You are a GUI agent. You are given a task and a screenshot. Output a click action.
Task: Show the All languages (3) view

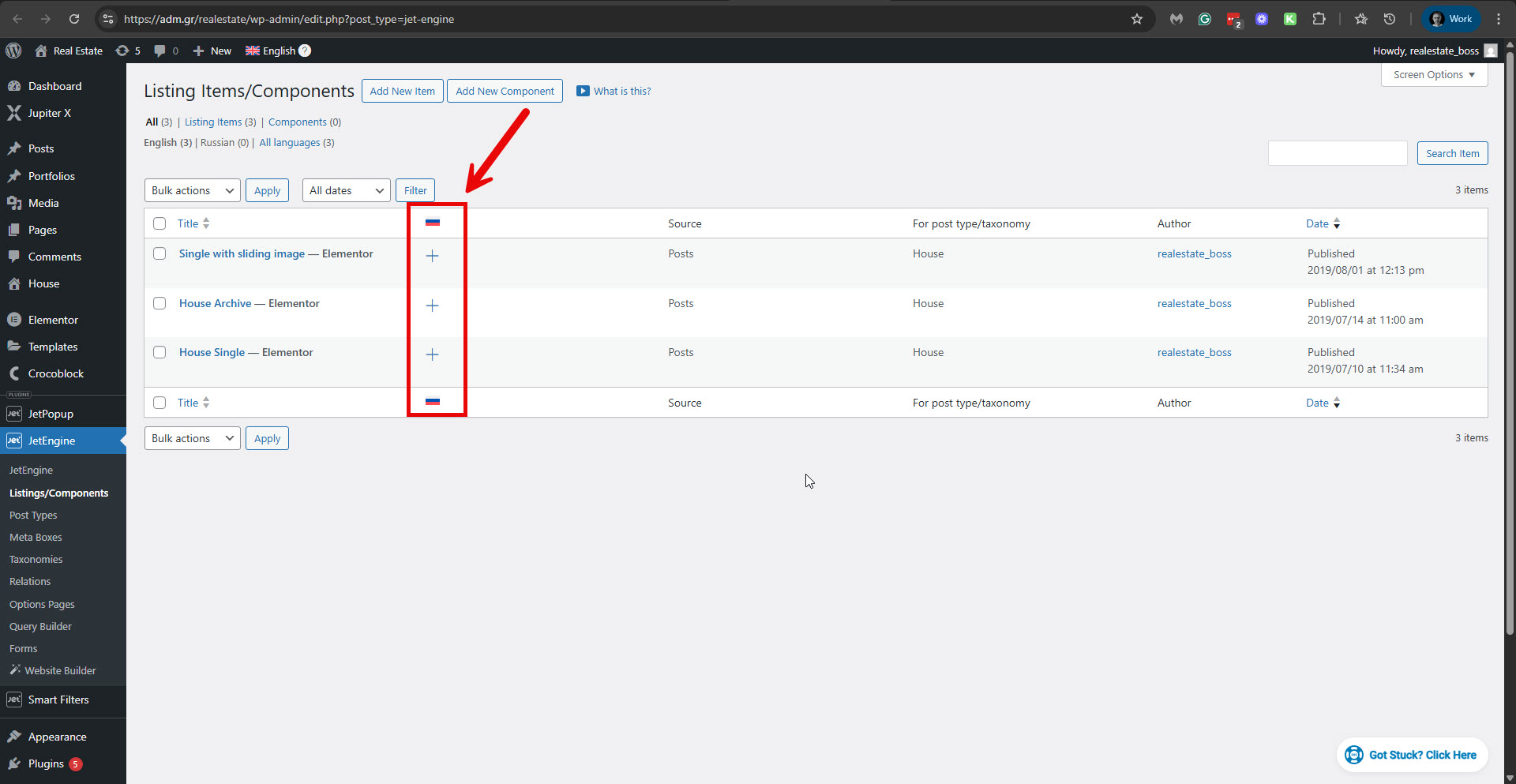click(x=297, y=143)
